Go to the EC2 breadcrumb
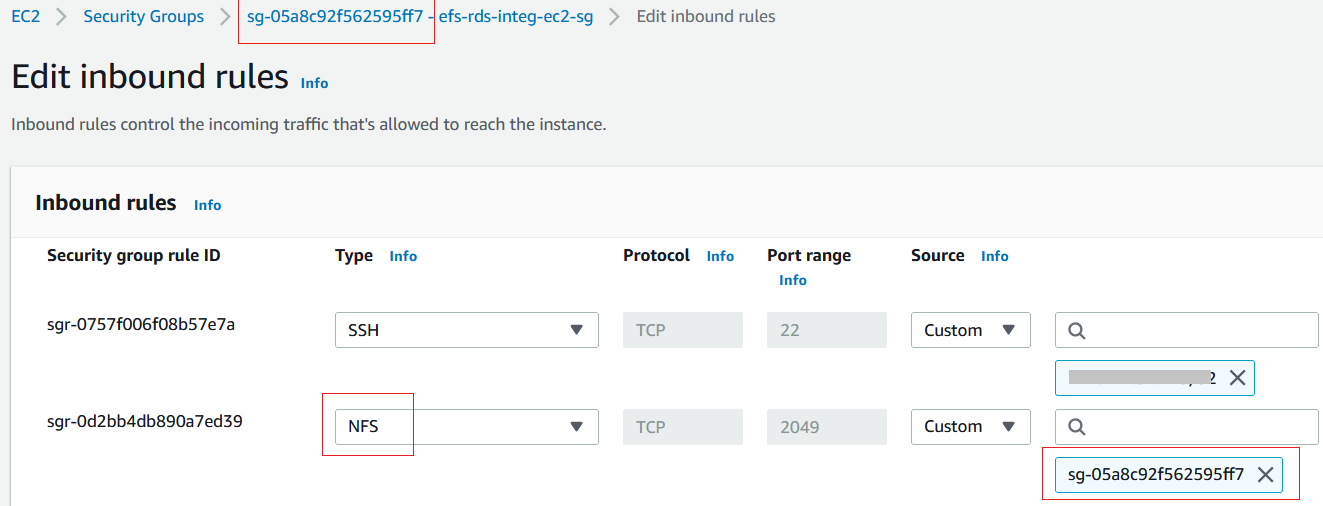Screen dimensions: 1323x506 [26, 17]
